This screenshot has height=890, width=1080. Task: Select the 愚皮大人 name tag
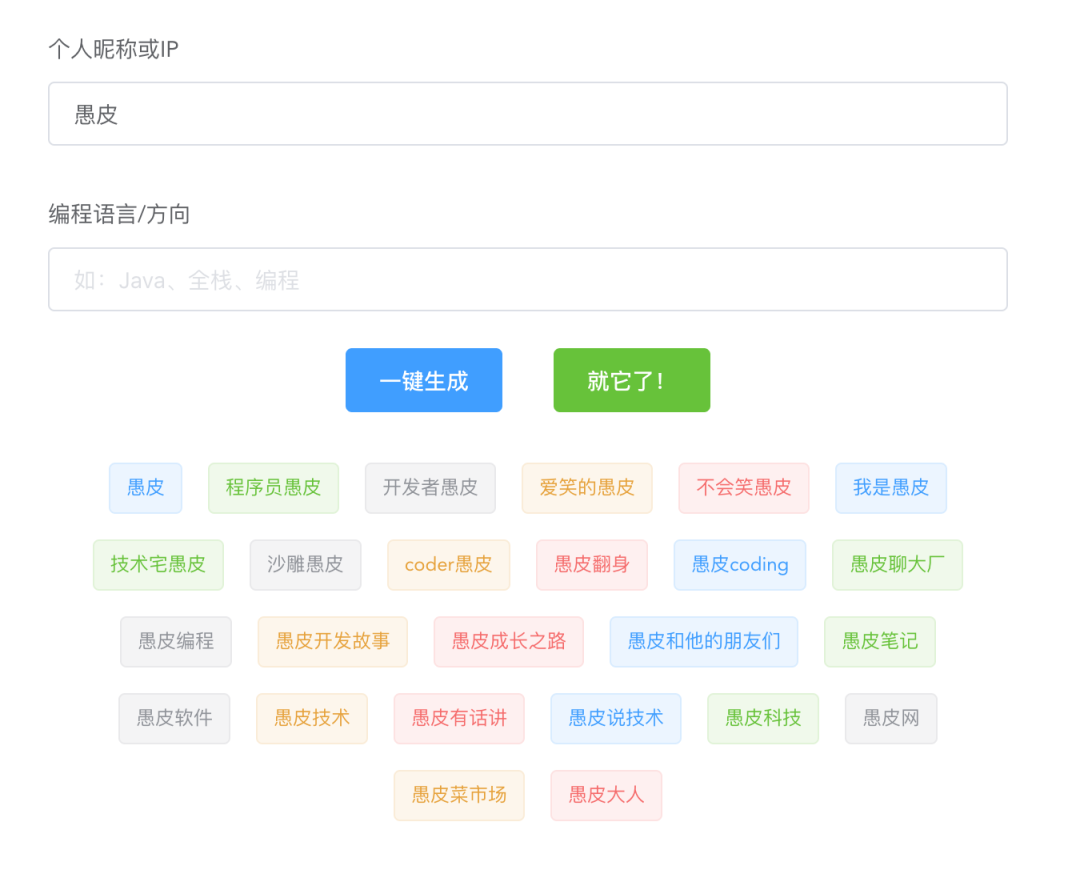click(x=606, y=795)
